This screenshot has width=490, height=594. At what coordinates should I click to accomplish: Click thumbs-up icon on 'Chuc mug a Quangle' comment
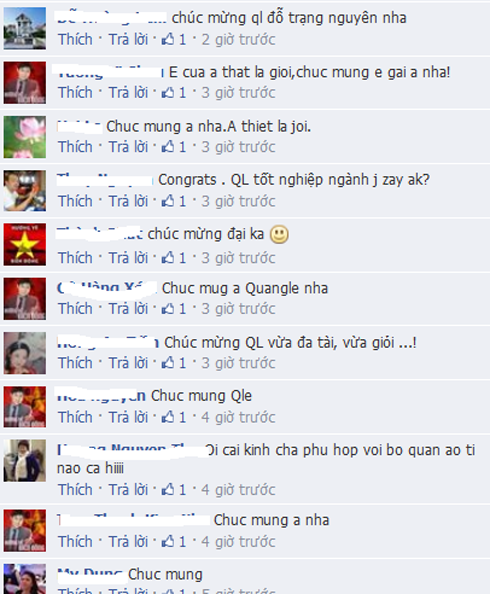pyautogui.click(x=168, y=309)
